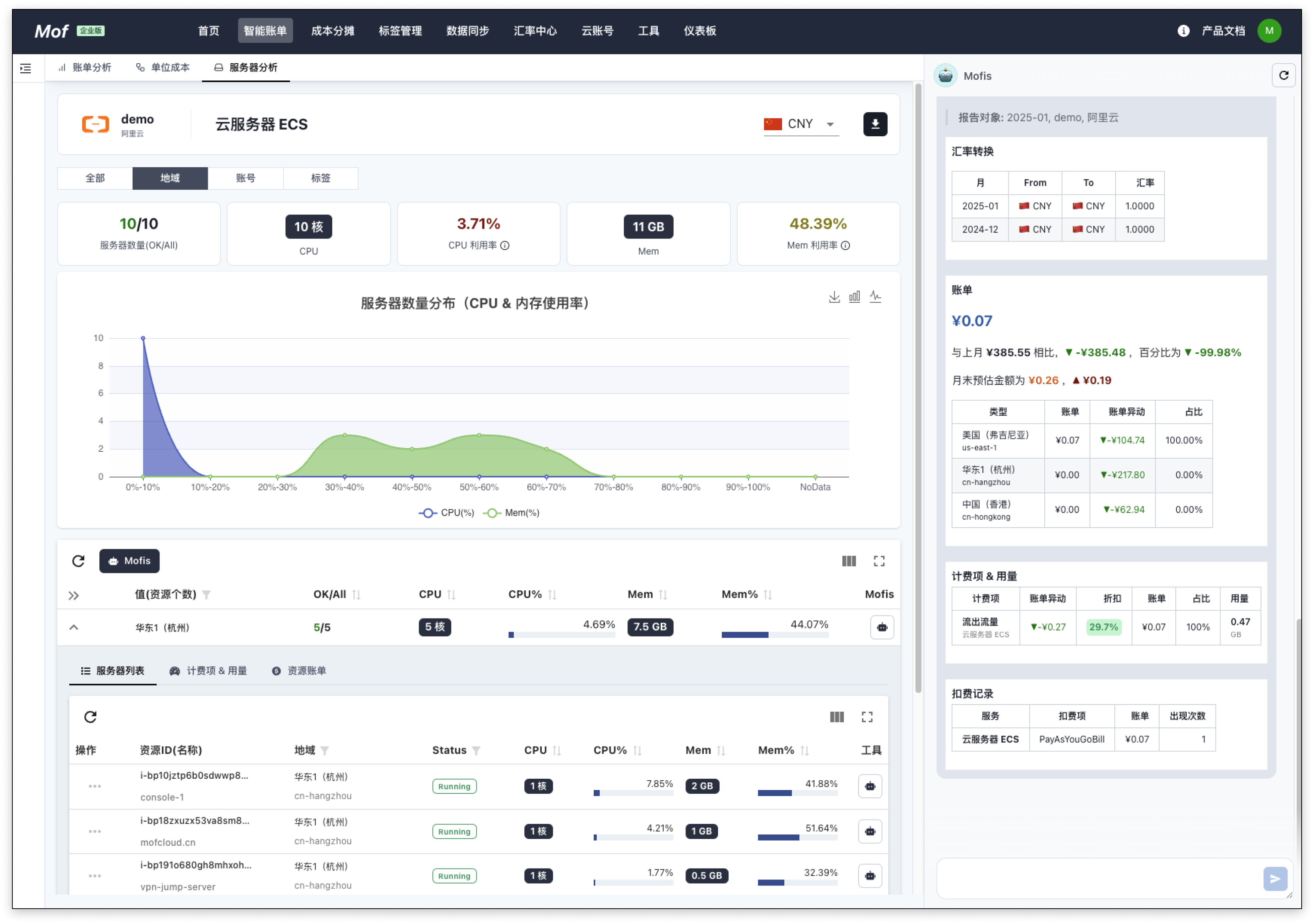Refresh the region table
1314x924 pixels.
[78, 561]
